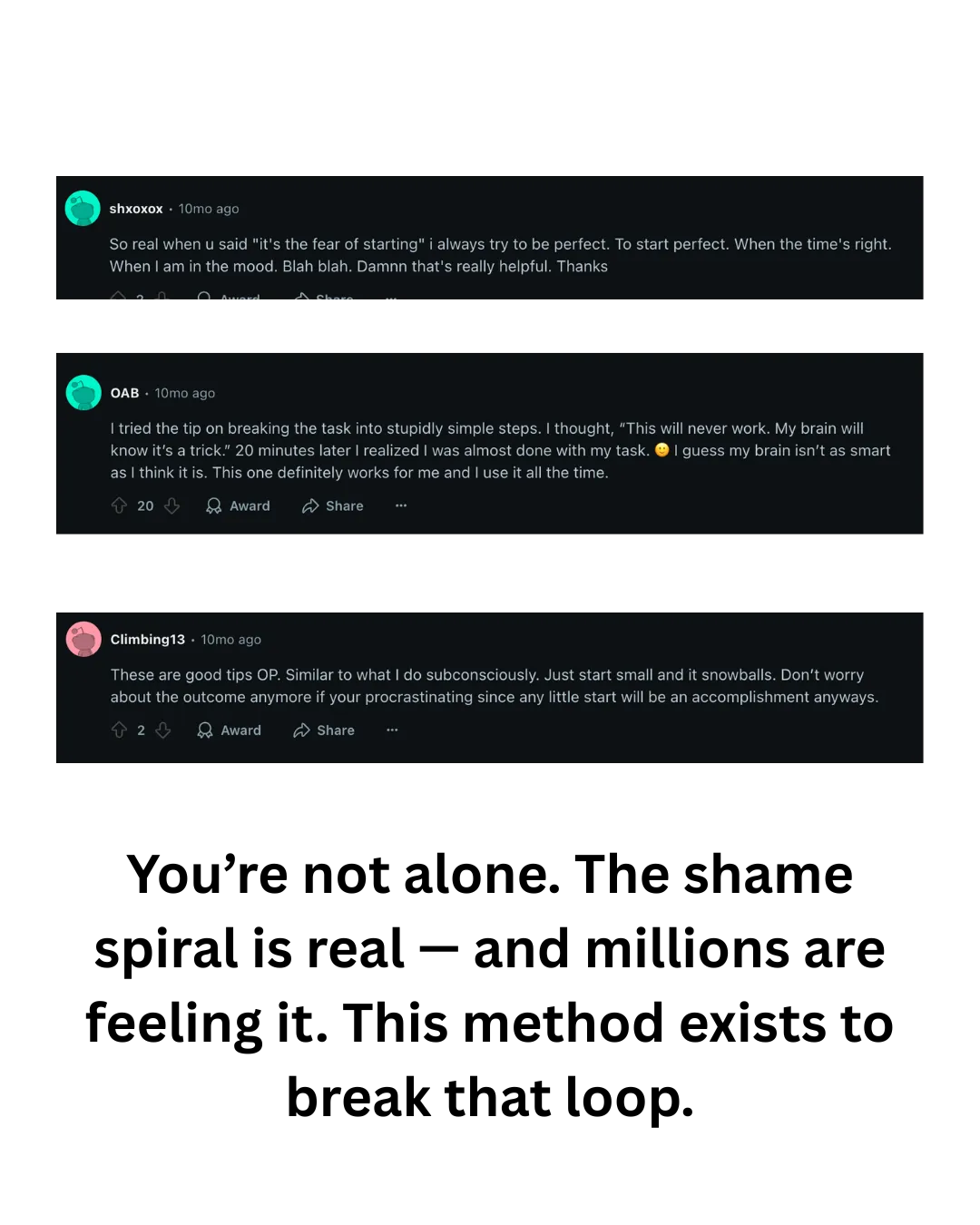Image resolution: width=980 pixels, height=1225 pixels.
Task: Visit OAB's profile via username
Action: click(x=124, y=393)
